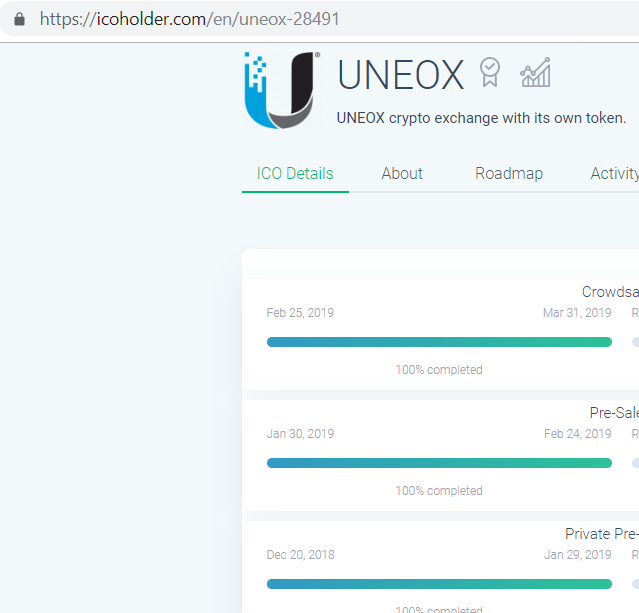Open the Activity tab
This screenshot has height=613, width=639.
click(615, 174)
